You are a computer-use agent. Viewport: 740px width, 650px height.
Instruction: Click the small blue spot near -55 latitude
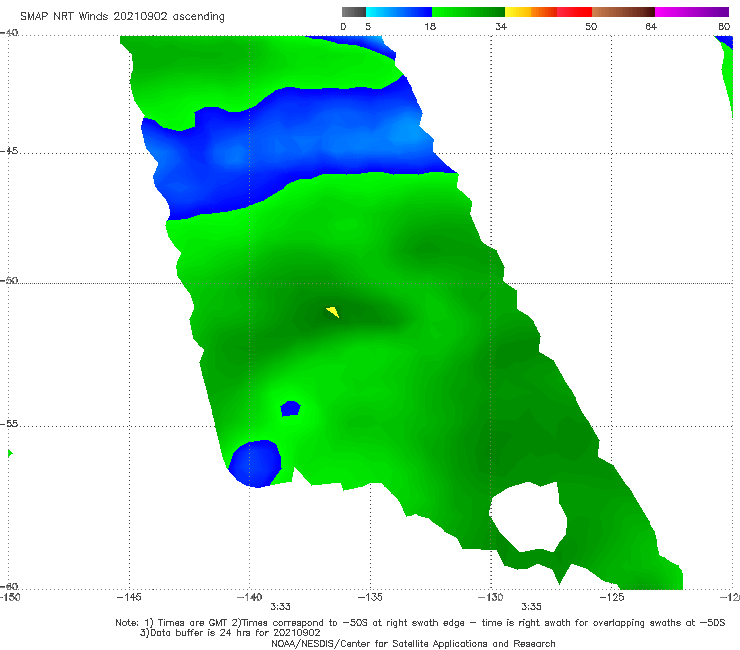coord(290,408)
